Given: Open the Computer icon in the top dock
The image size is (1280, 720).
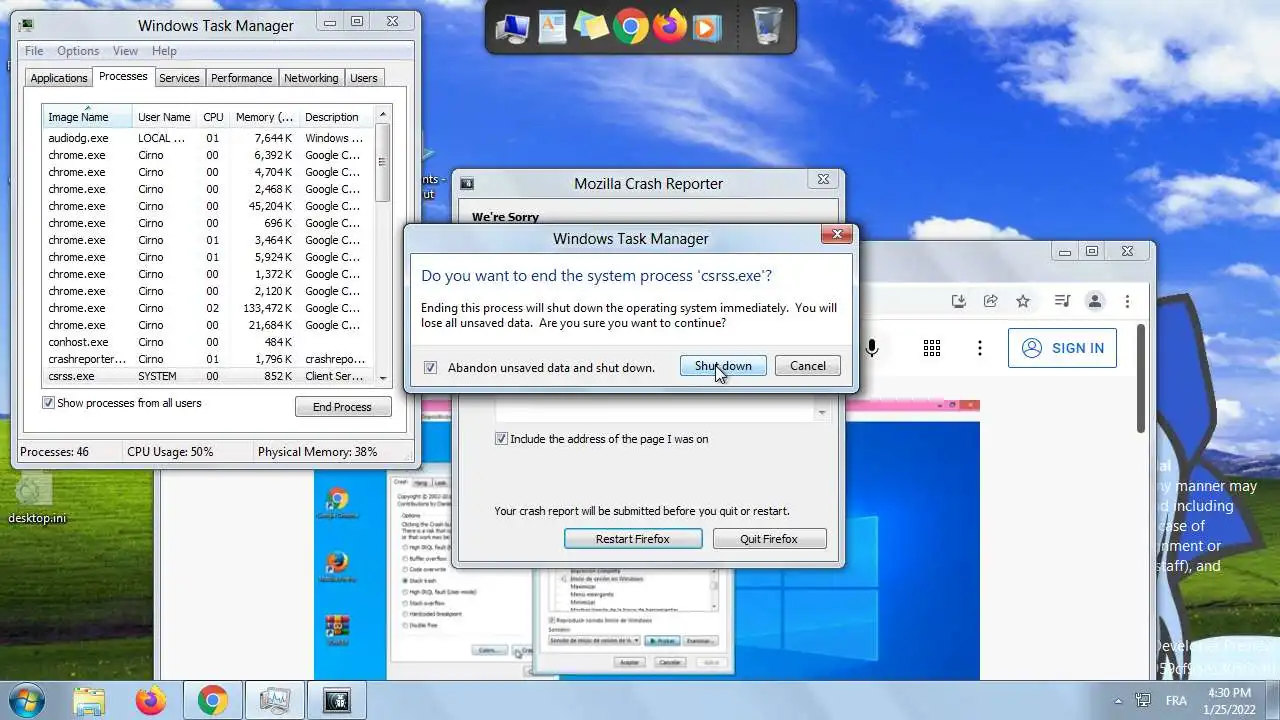Looking at the screenshot, I should click(x=512, y=27).
